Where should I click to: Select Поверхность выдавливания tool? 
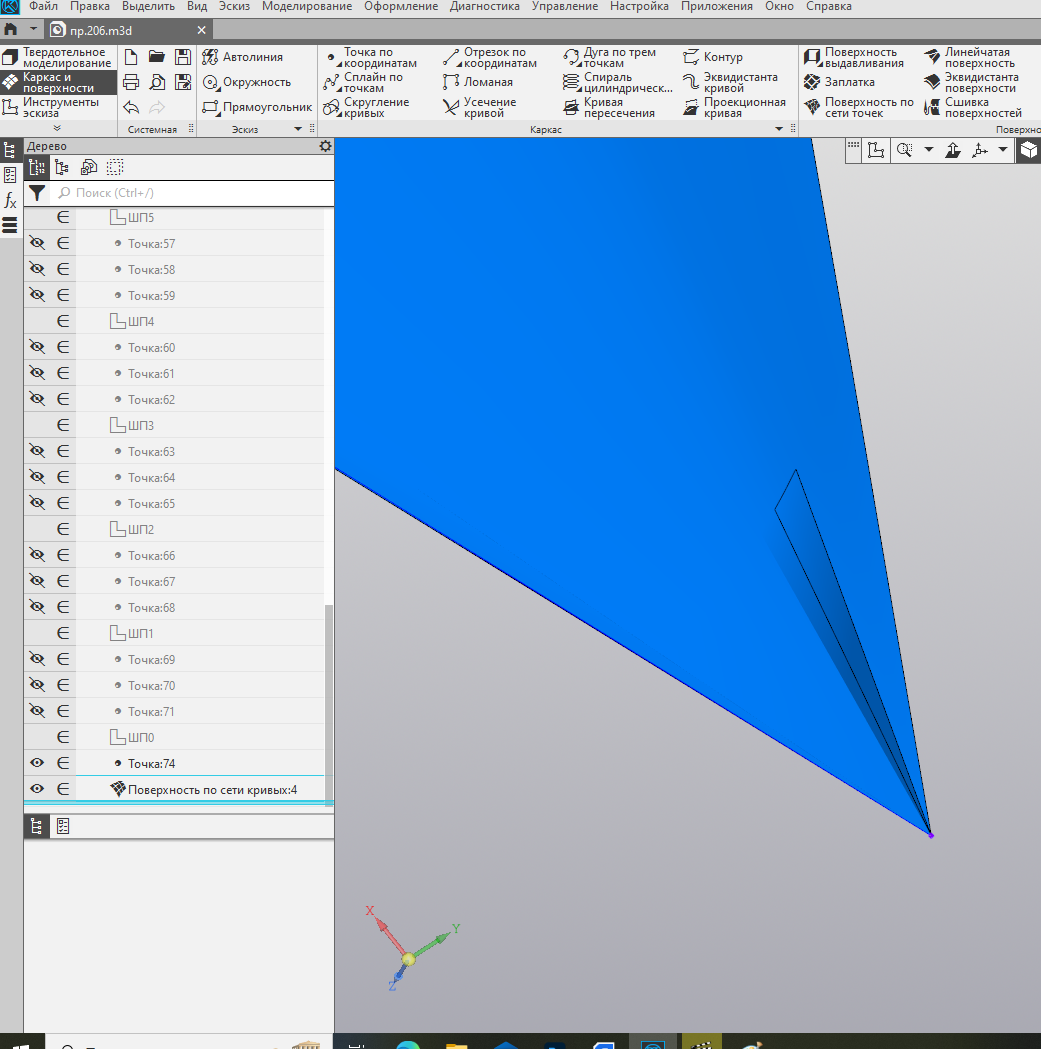point(854,58)
